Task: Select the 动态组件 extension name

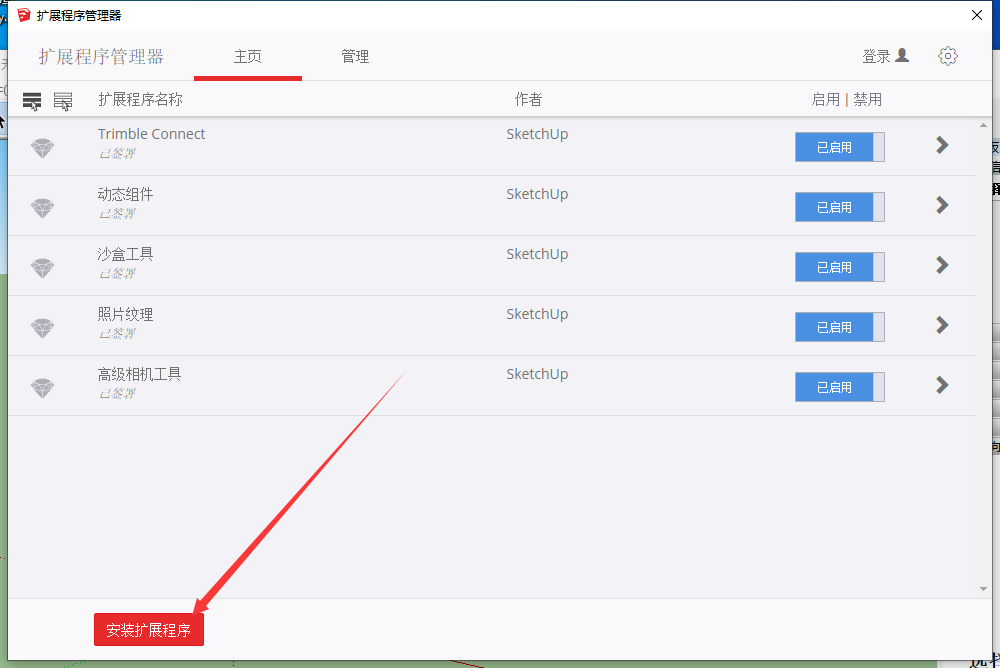Action: [x=126, y=194]
